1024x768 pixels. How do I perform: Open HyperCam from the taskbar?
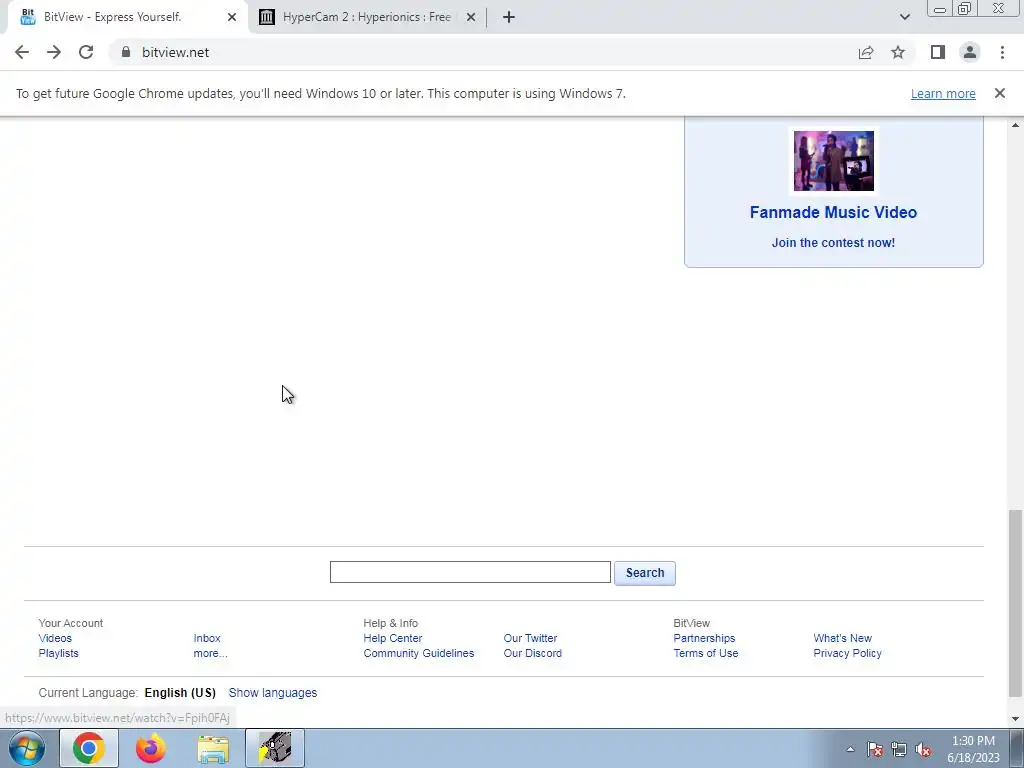[275, 748]
